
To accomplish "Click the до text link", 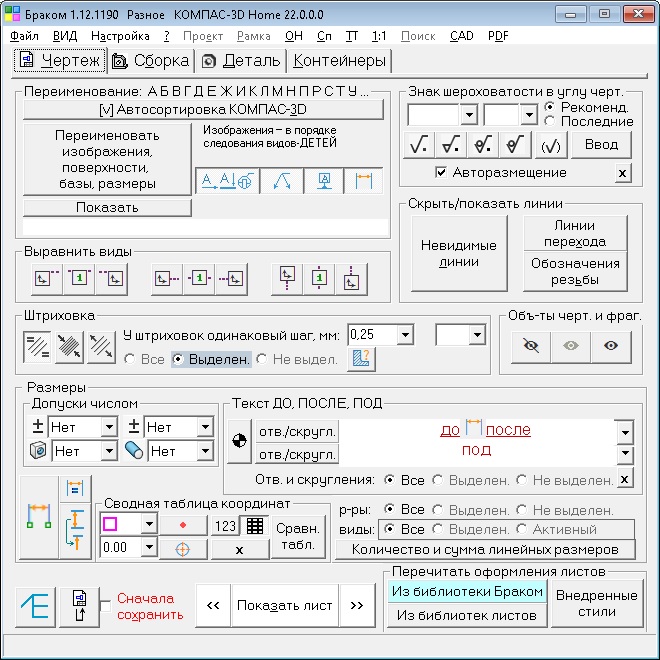I will (x=450, y=430).
